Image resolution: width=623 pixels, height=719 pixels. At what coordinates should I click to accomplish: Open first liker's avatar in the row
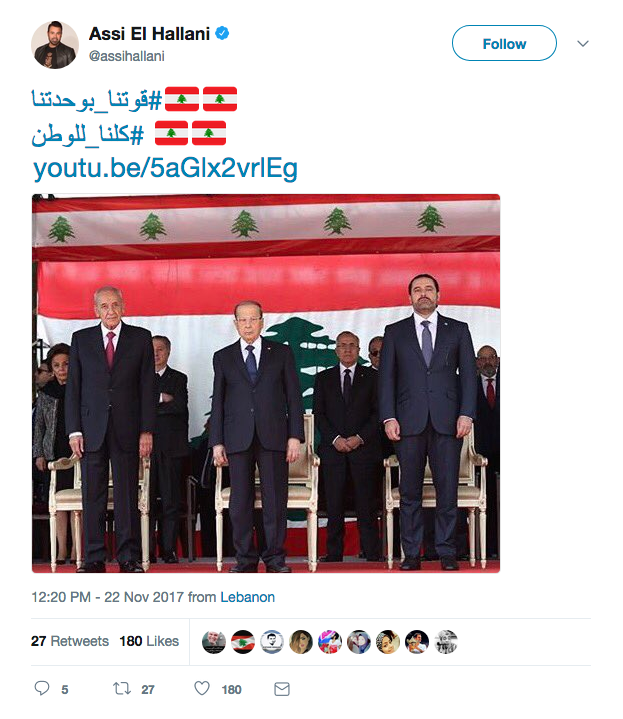point(214,642)
